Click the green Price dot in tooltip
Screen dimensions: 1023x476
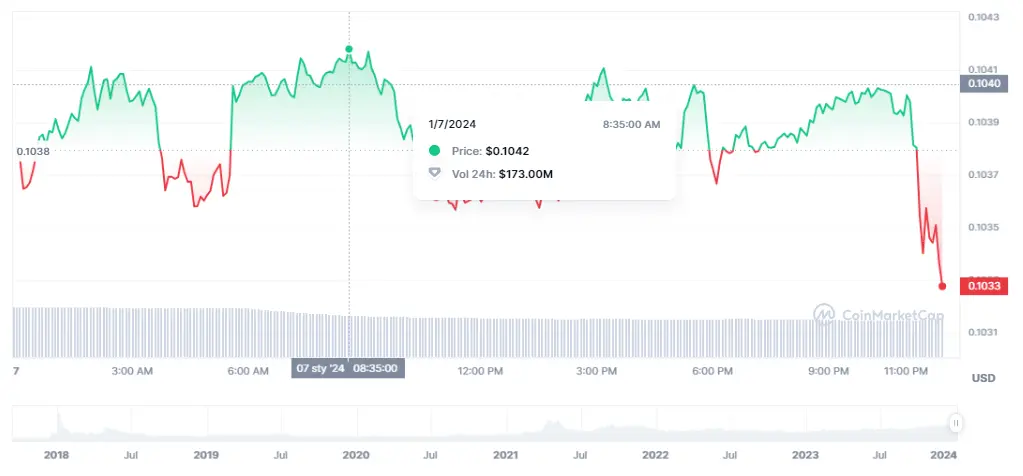pyautogui.click(x=434, y=151)
